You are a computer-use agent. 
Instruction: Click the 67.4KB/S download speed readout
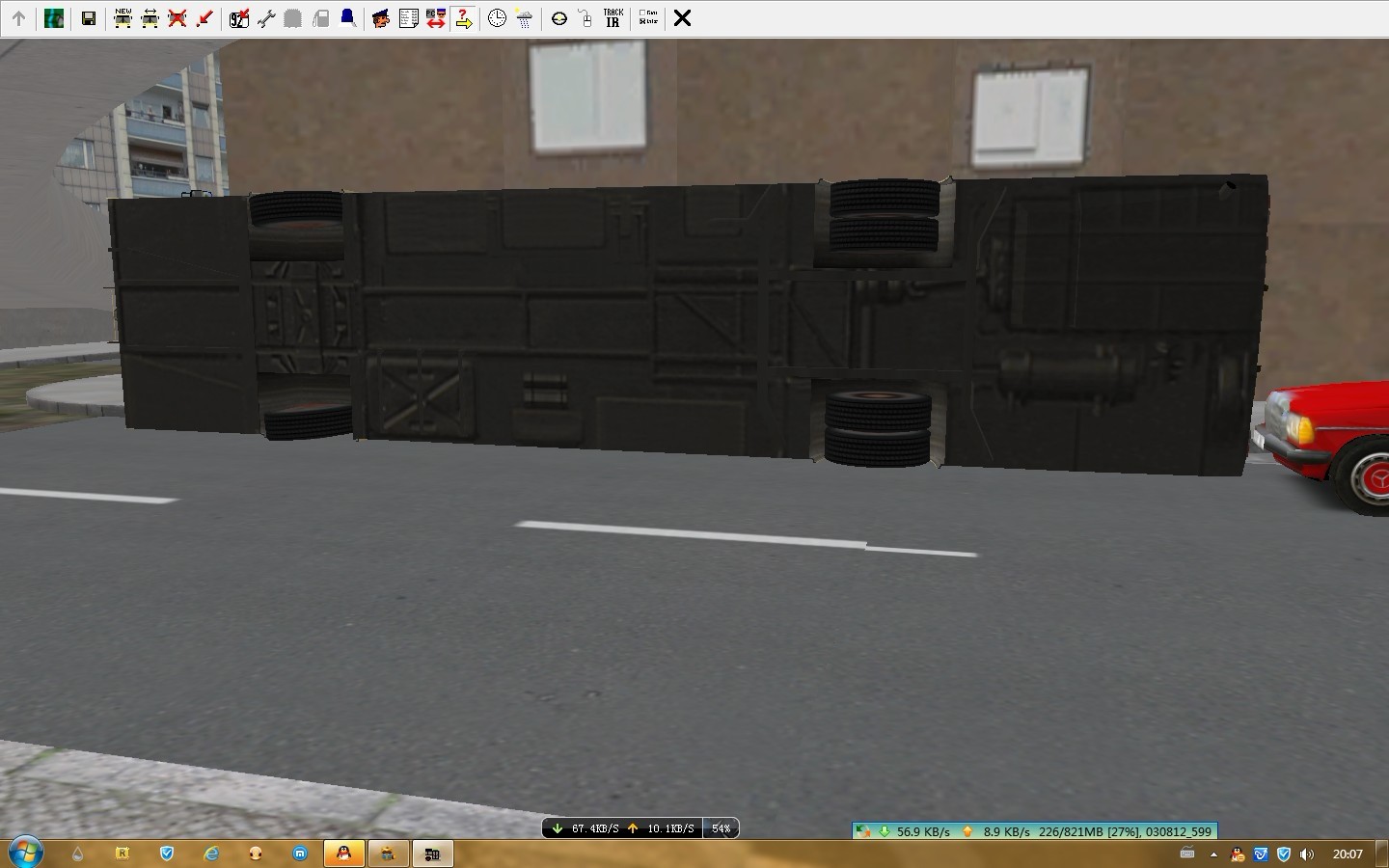click(x=595, y=828)
